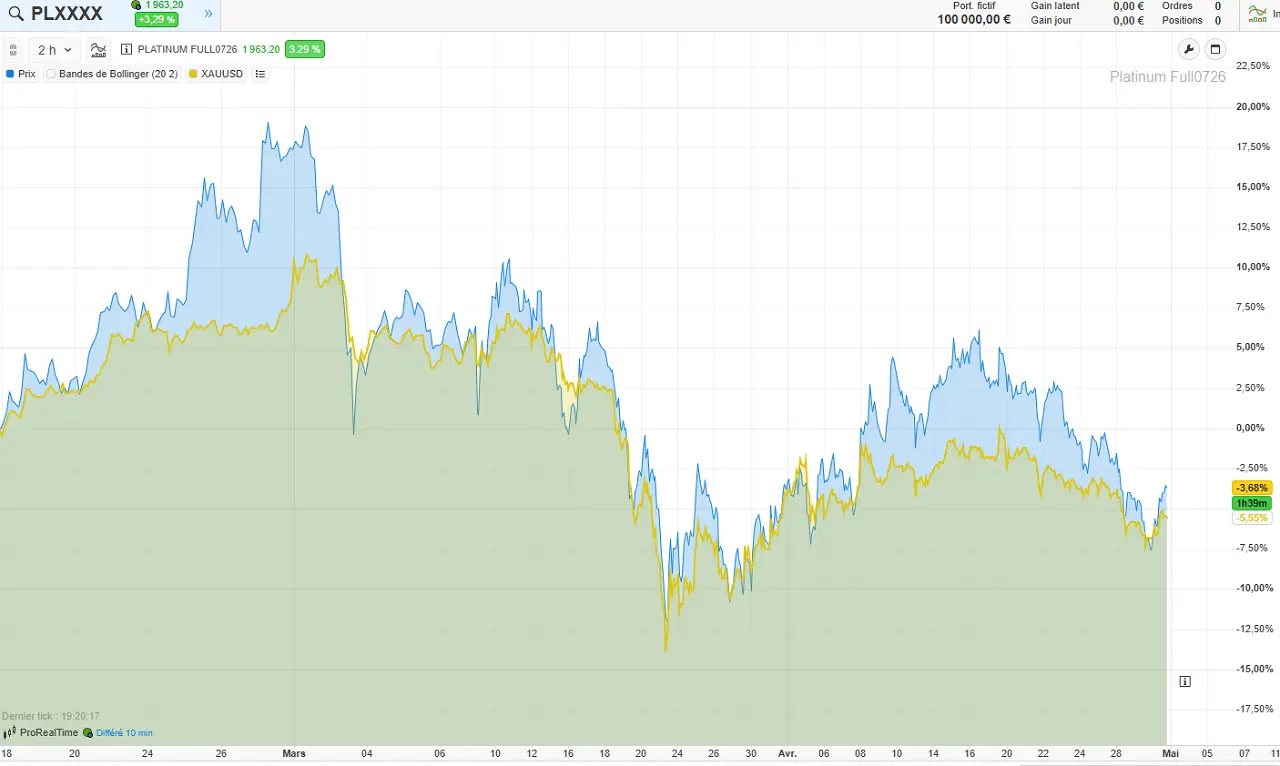Click the search magnifier icon beside PLXXXX
The image size is (1280, 766).
tap(17, 14)
